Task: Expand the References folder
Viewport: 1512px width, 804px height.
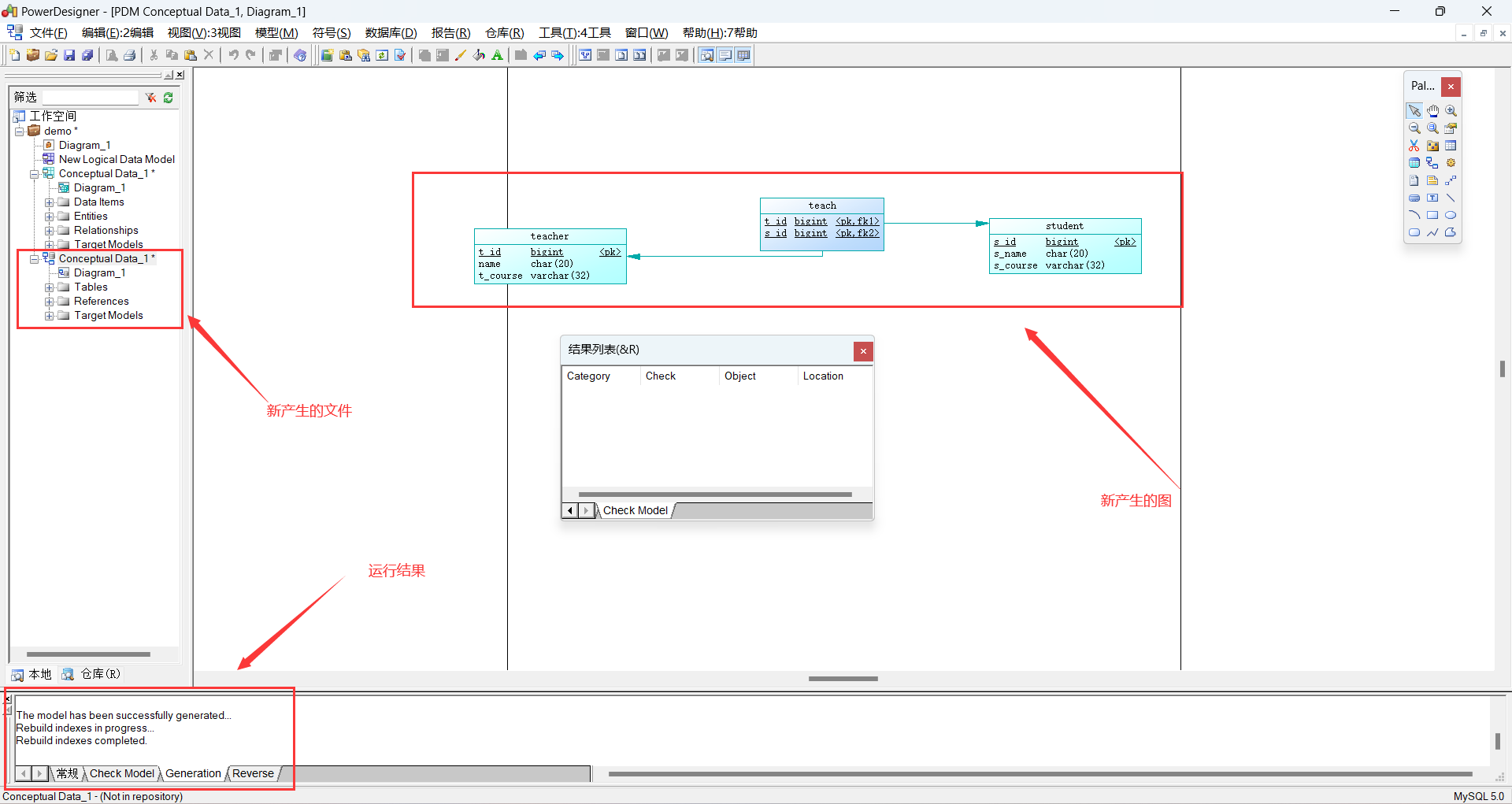Action: click(49, 302)
